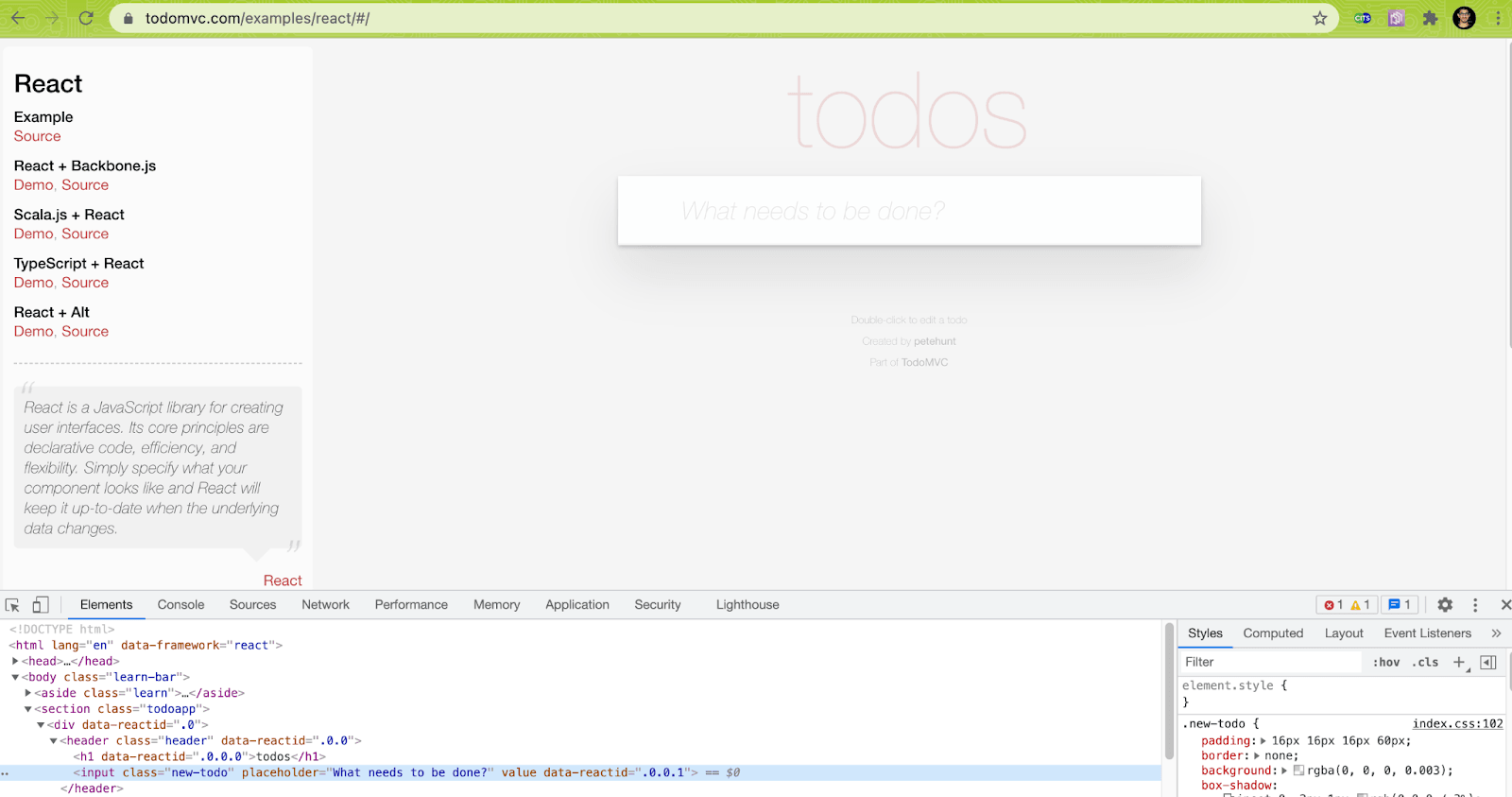Viewport: 1512px width, 797px height.
Task: Switch to the Sources tab
Action: (x=252, y=605)
